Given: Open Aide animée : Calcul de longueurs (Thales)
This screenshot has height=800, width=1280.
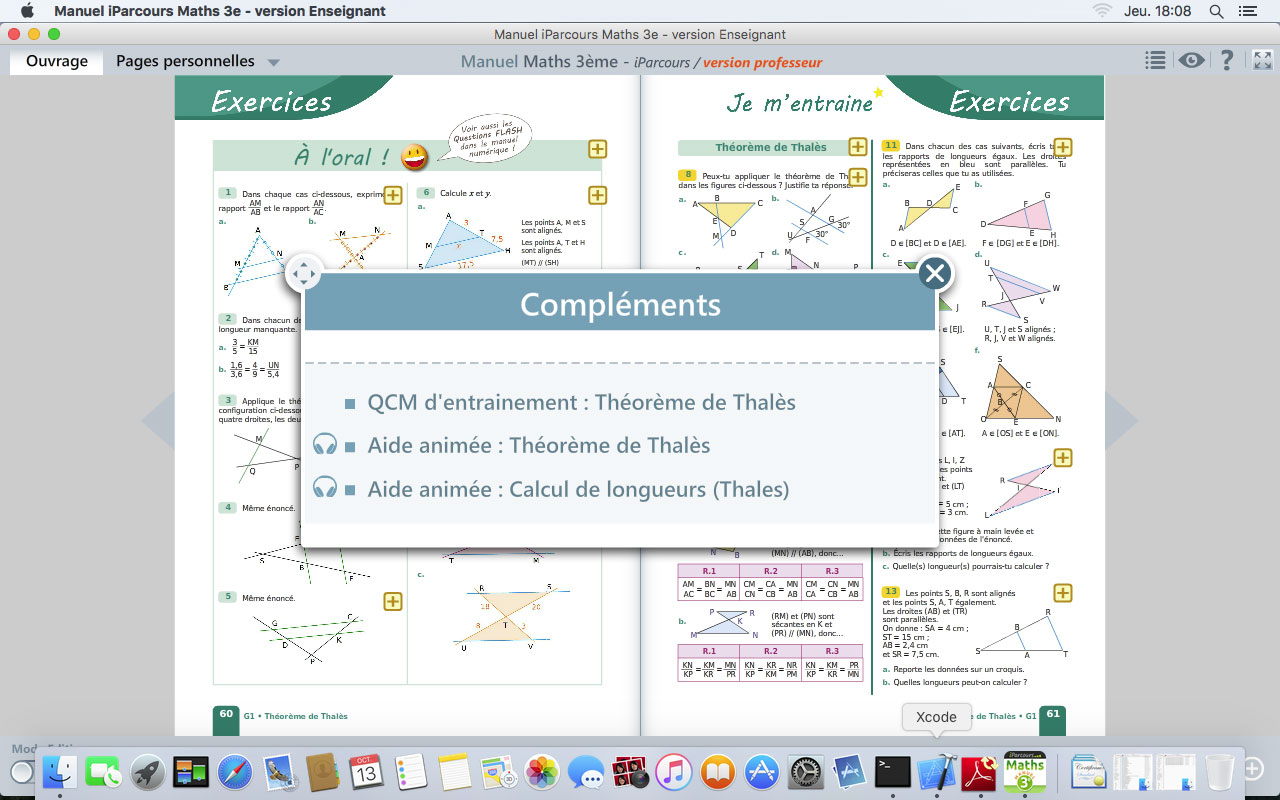Looking at the screenshot, I should click(578, 490).
